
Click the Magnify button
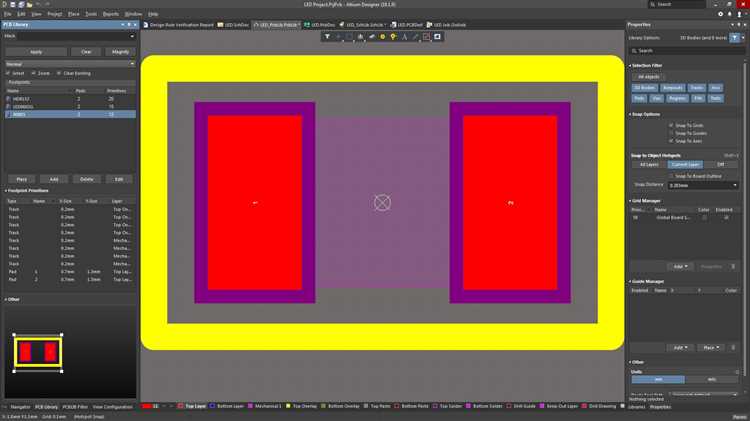point(120,52)
